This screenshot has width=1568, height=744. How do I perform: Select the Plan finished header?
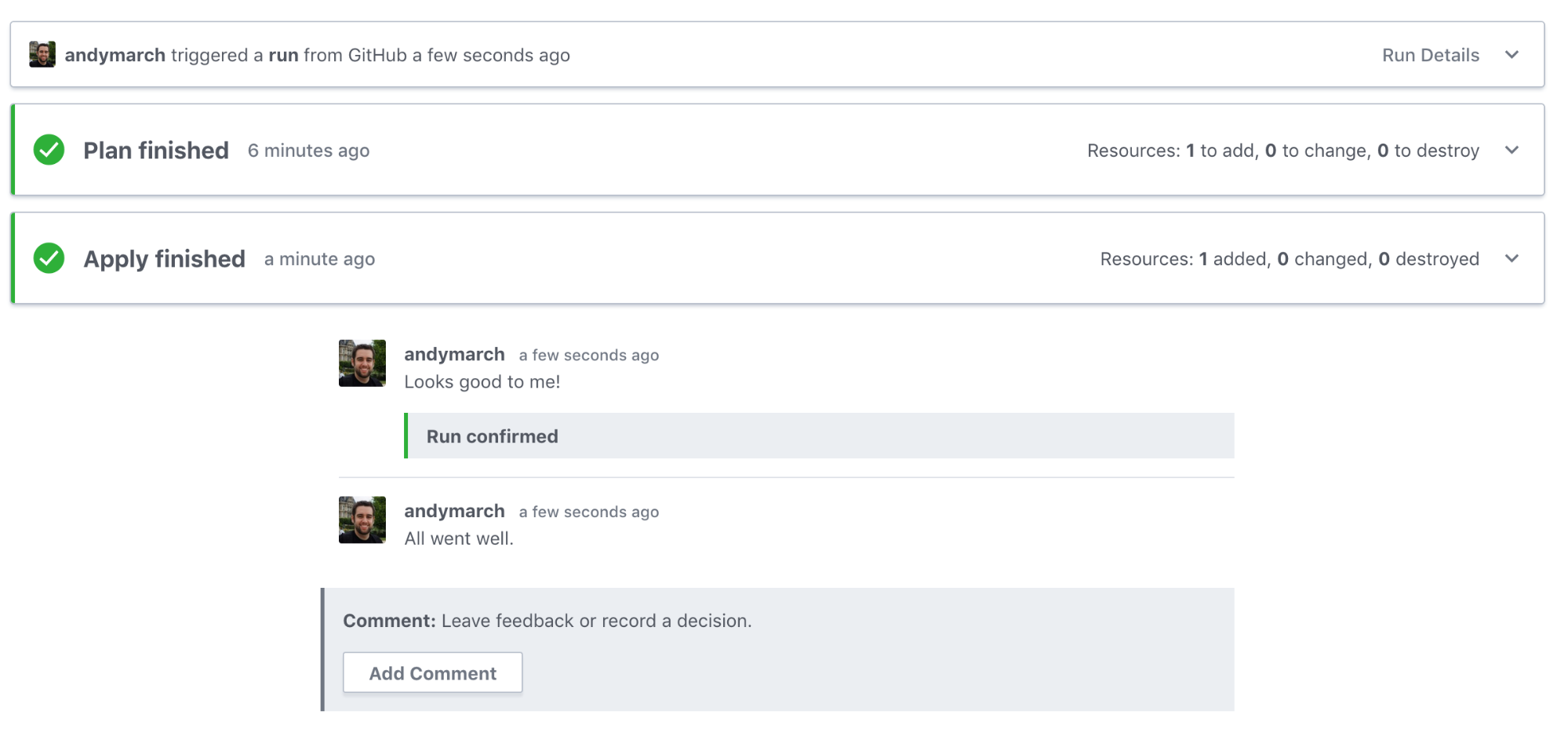point(156,150)
